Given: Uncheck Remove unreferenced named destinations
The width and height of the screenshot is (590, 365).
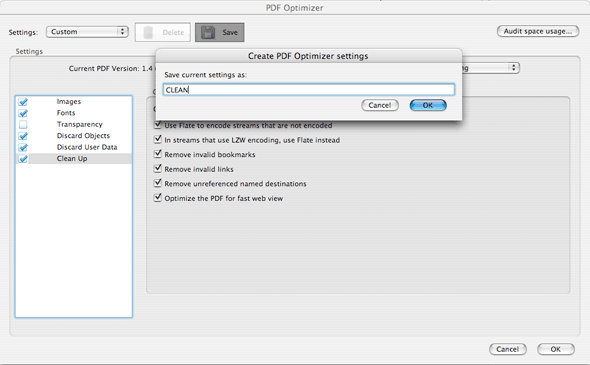Looking at the screenshot, I should click(158, 183).
